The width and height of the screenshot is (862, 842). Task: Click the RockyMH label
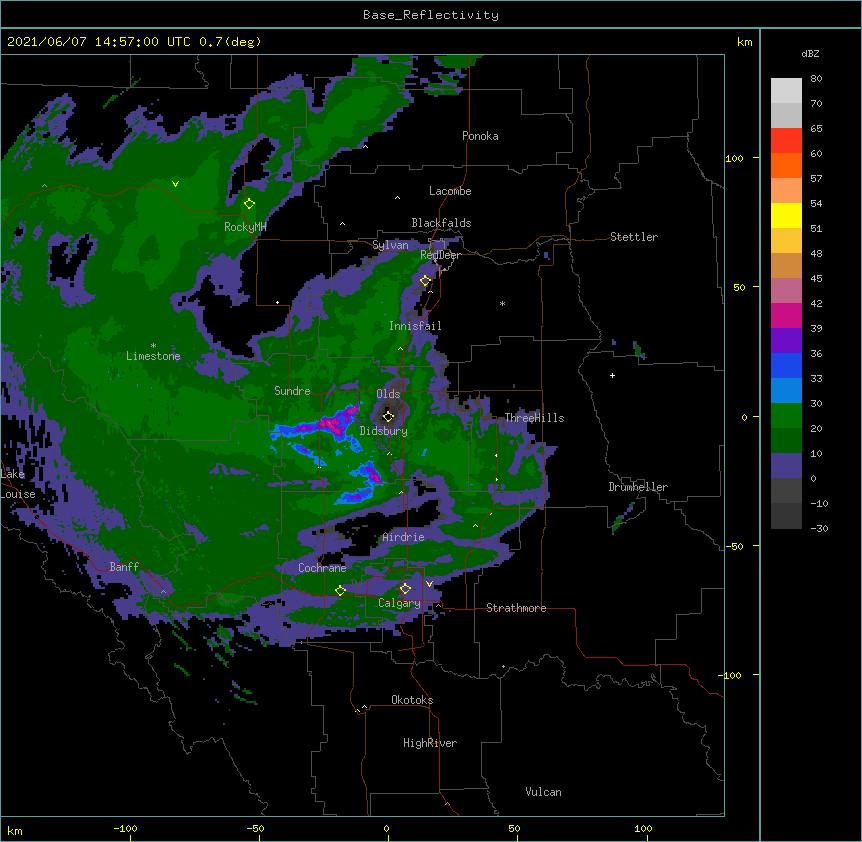[x=245, y=227]
